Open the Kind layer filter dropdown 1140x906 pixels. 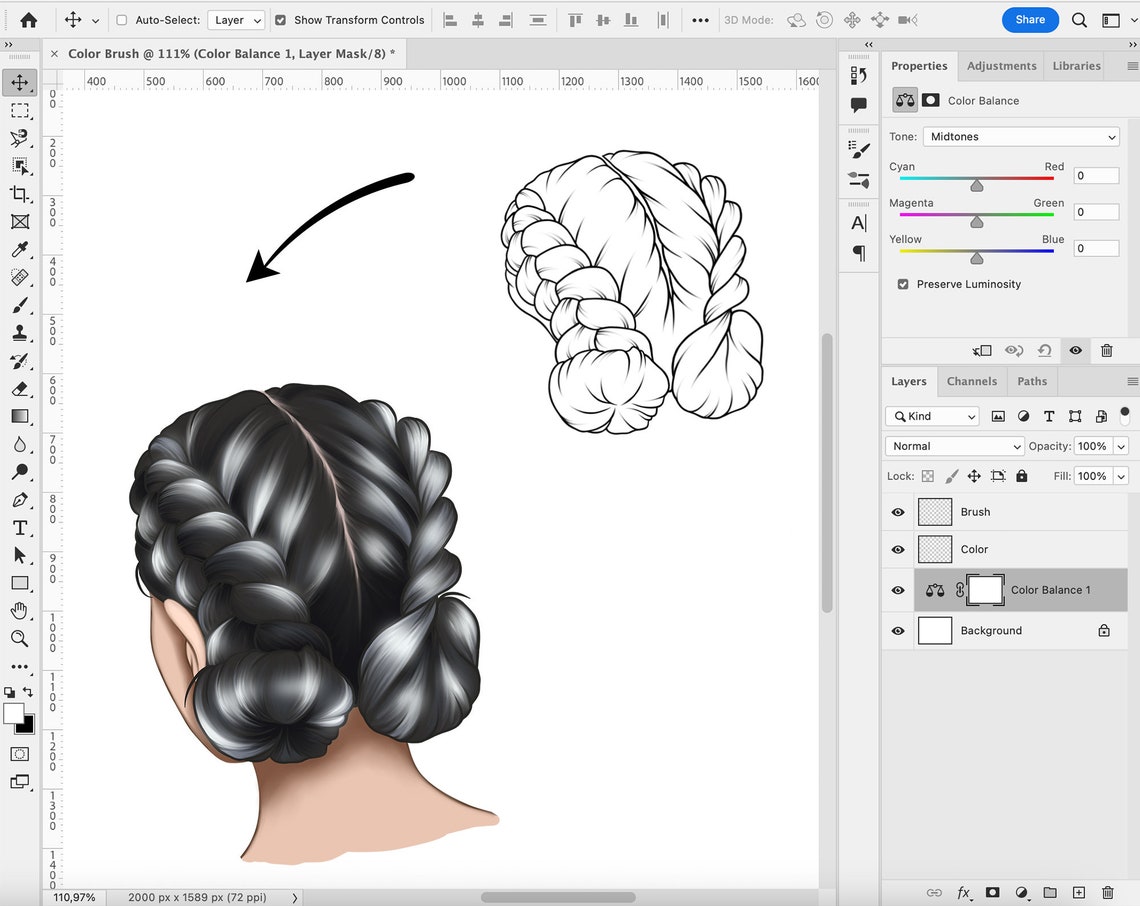pos(931,416)
